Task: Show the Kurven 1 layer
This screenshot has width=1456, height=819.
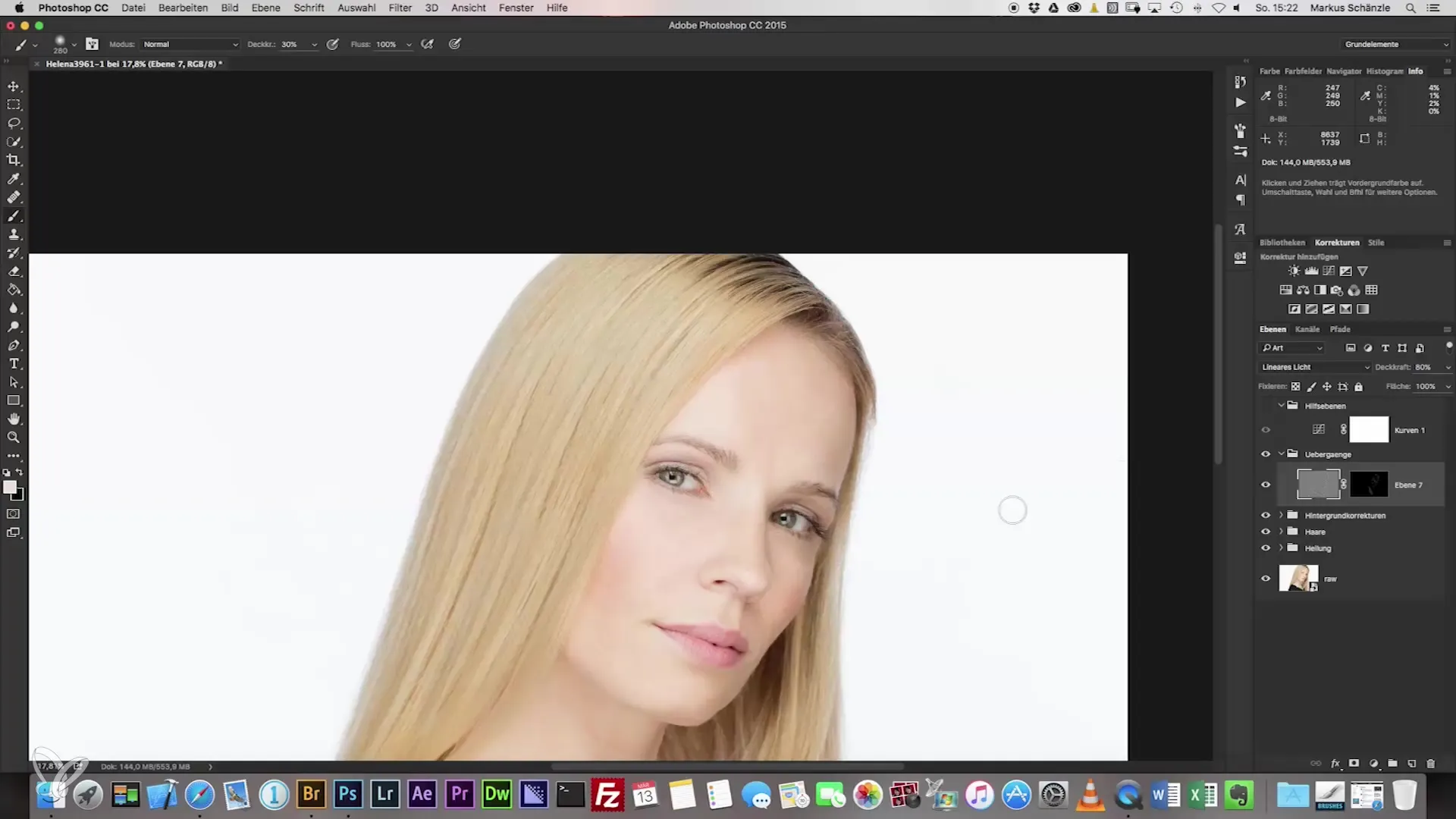Action: 1266,430
